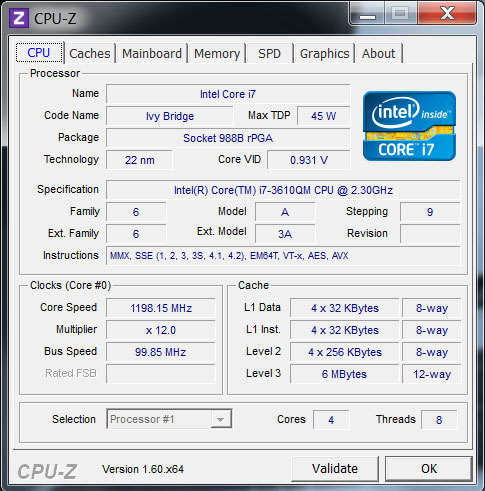Click the Technology value 22 nm
Image resolution: width=485 pixels, height=491 pixels.
point(139,160)
